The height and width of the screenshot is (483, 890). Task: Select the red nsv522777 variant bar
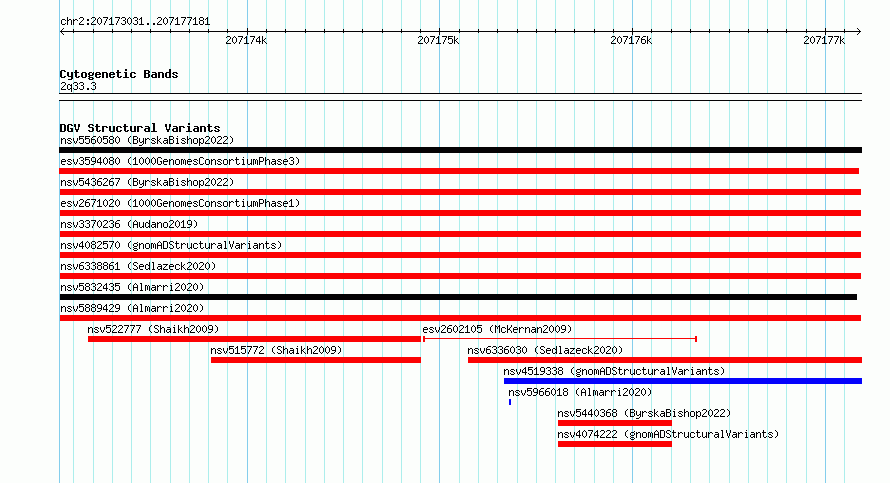click(x=254, y=339)
